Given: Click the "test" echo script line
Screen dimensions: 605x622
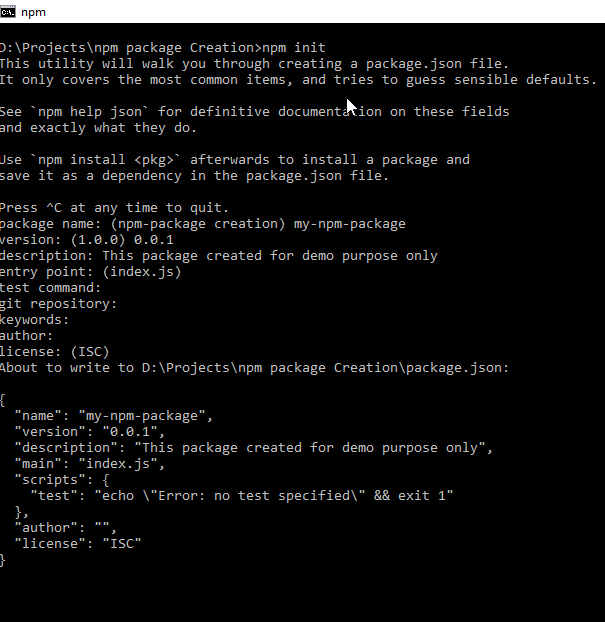Looking at the screenshot, I should 242,496.
